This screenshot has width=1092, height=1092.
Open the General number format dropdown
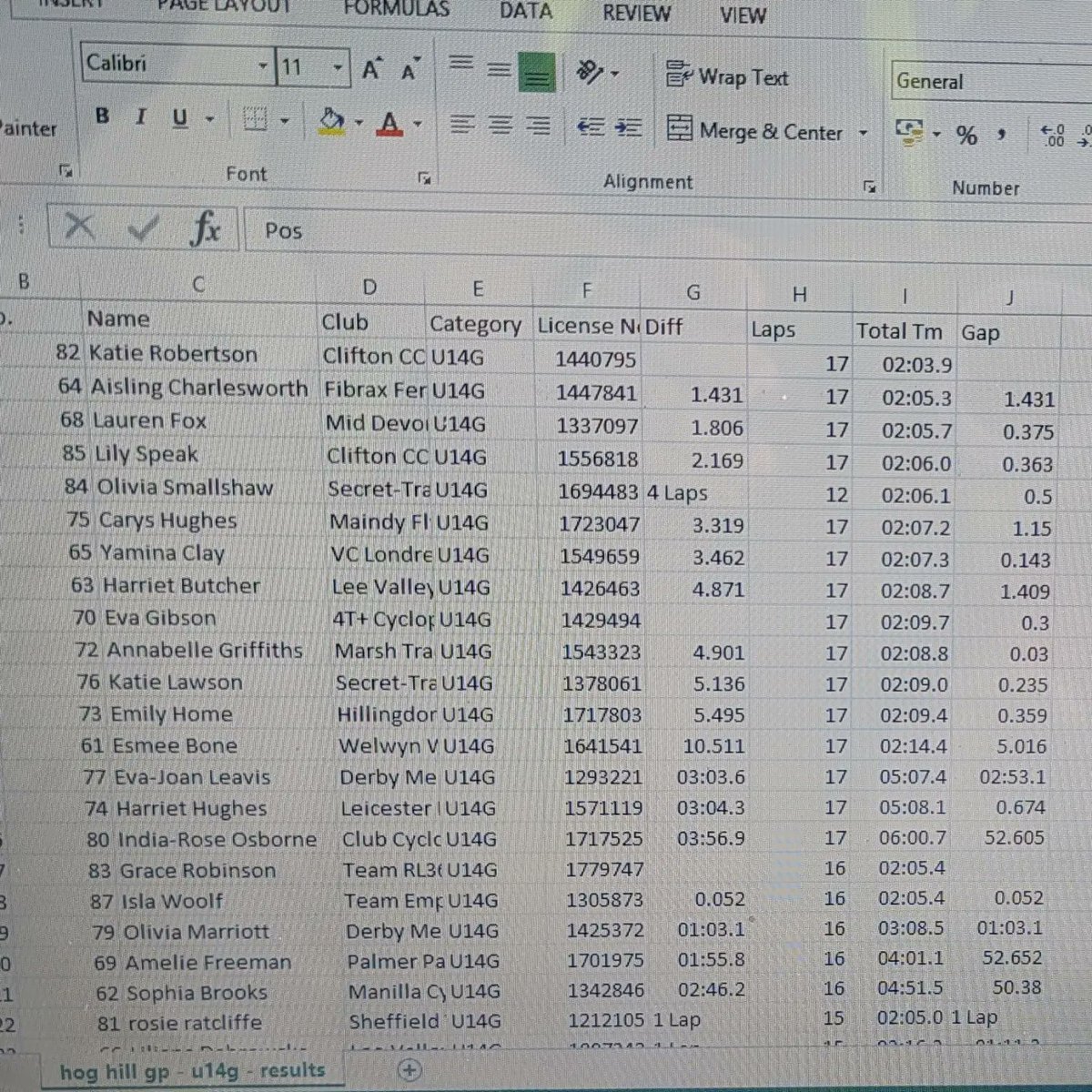click(990, 82)
